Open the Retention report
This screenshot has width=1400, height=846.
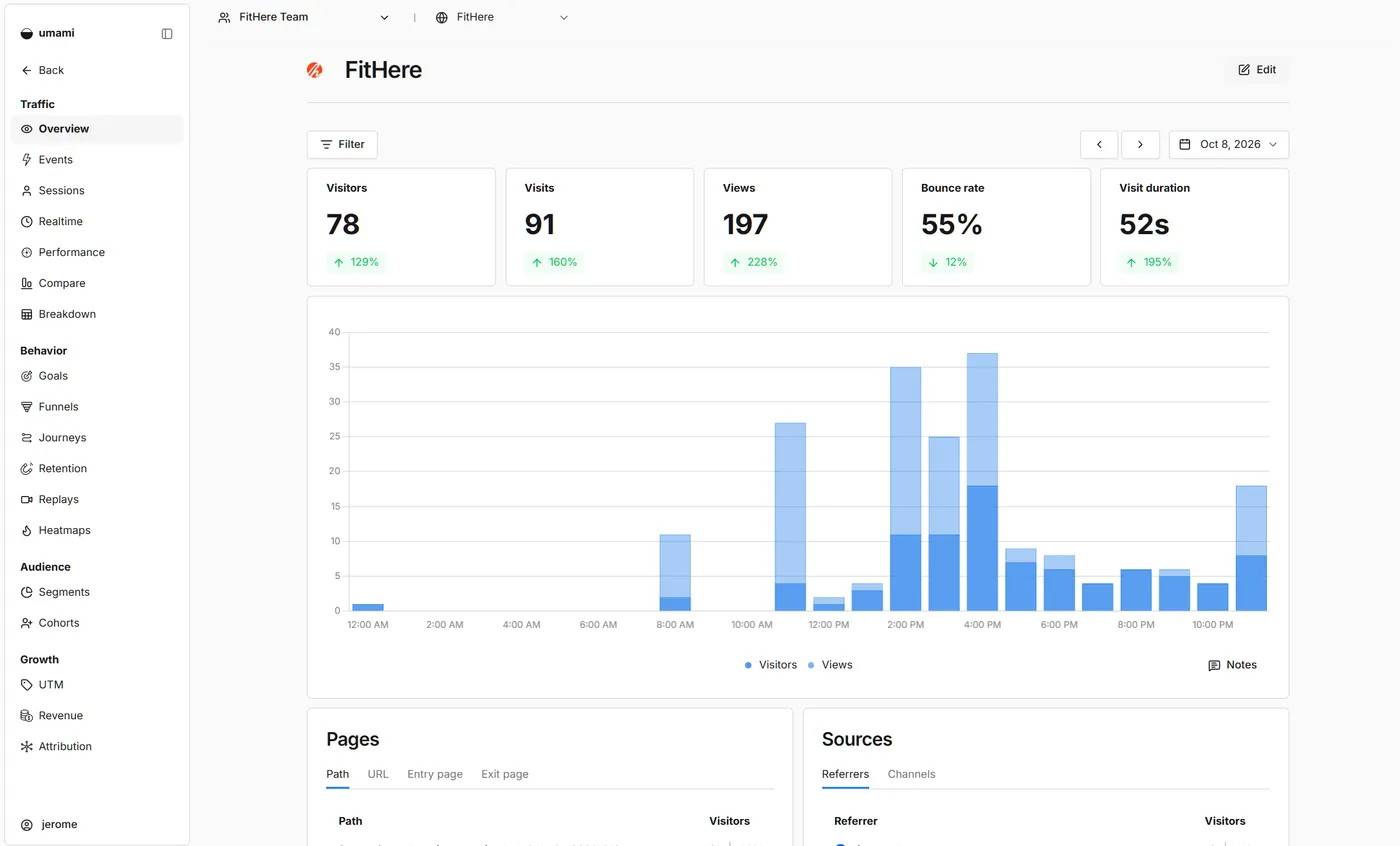tap(97, 469)
